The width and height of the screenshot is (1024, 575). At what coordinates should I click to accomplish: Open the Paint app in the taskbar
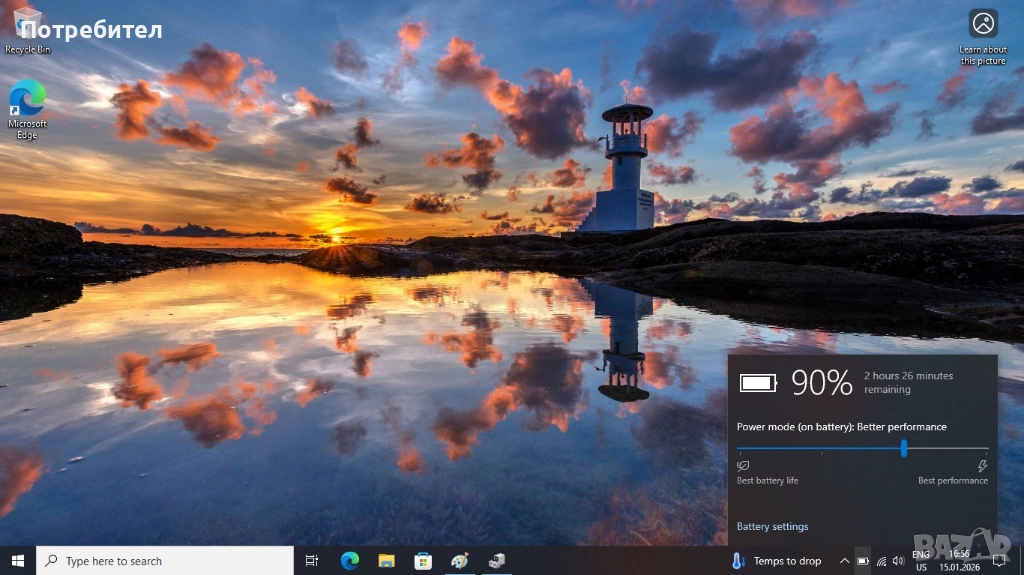coord(459,561)
